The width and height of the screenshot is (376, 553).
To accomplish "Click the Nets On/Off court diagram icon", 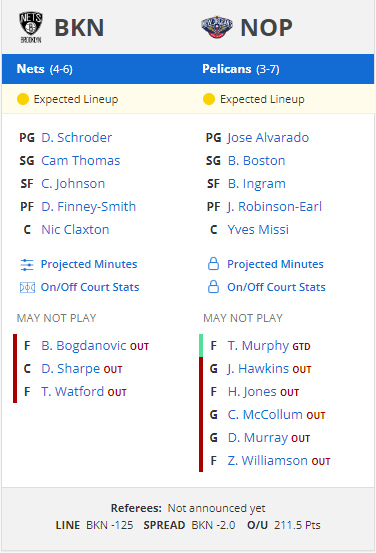I will click(27, 287).
